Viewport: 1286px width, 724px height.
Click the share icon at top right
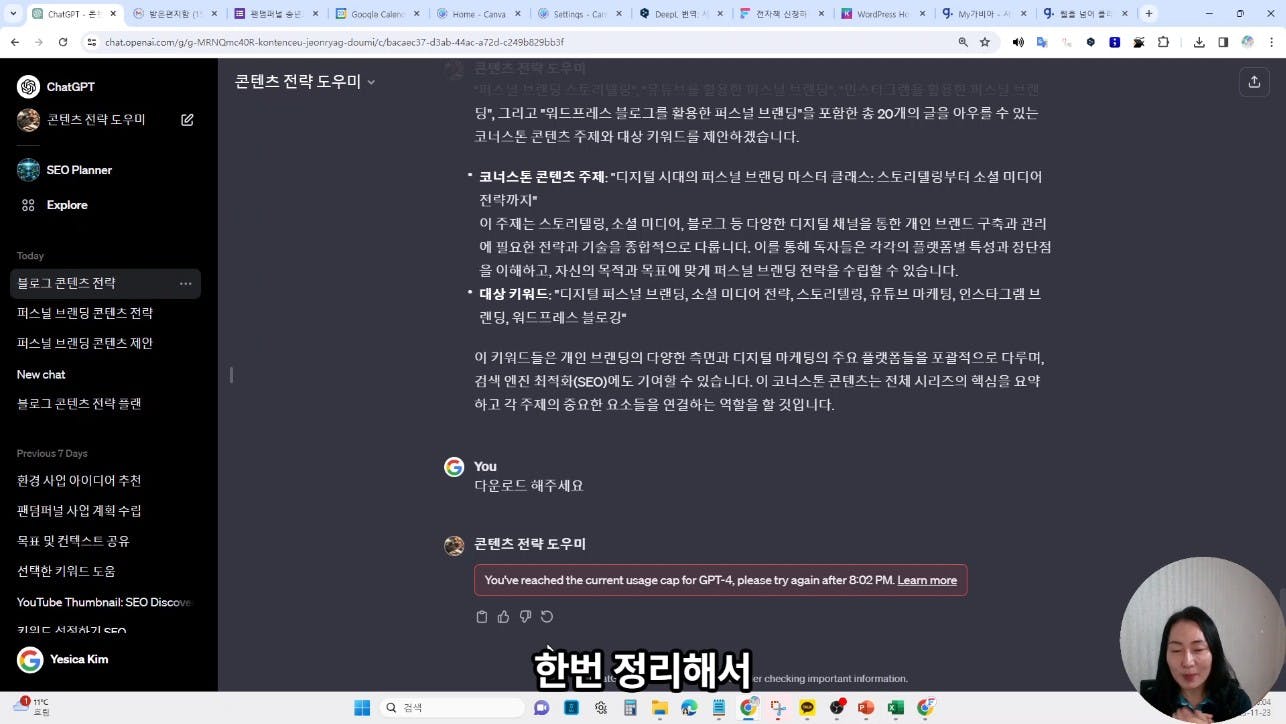1254,82
